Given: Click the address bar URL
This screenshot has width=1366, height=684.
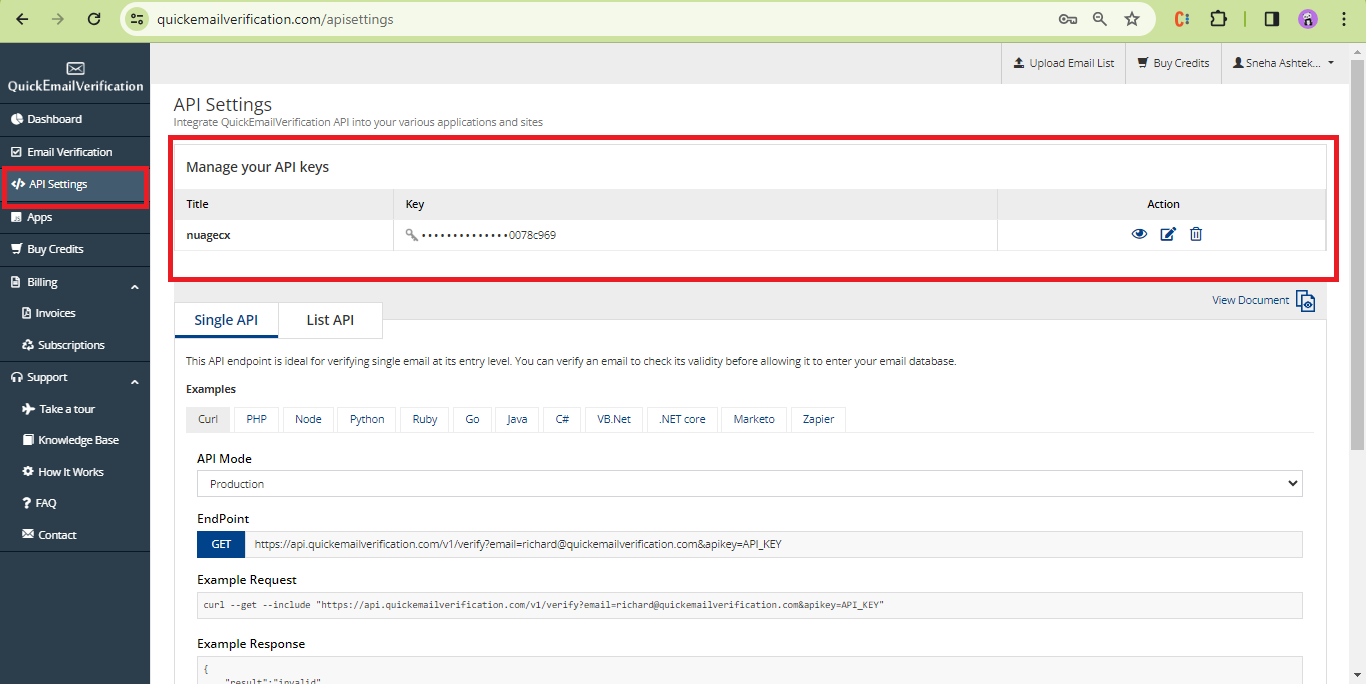Looking at the screenshot, I should (275, 19).
